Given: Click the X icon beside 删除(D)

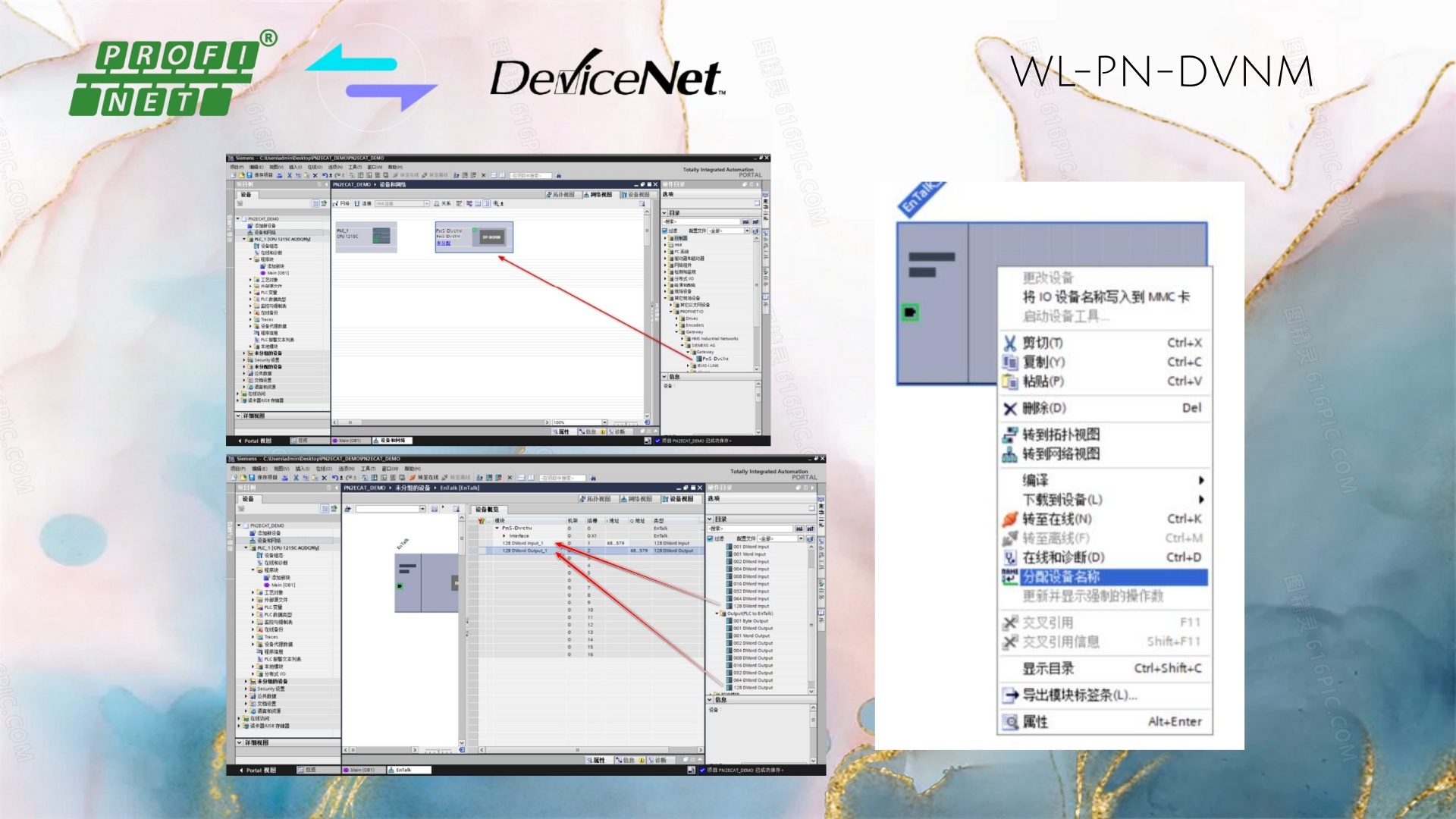Looking at the screenshot, I should (x=1009, y=409).
